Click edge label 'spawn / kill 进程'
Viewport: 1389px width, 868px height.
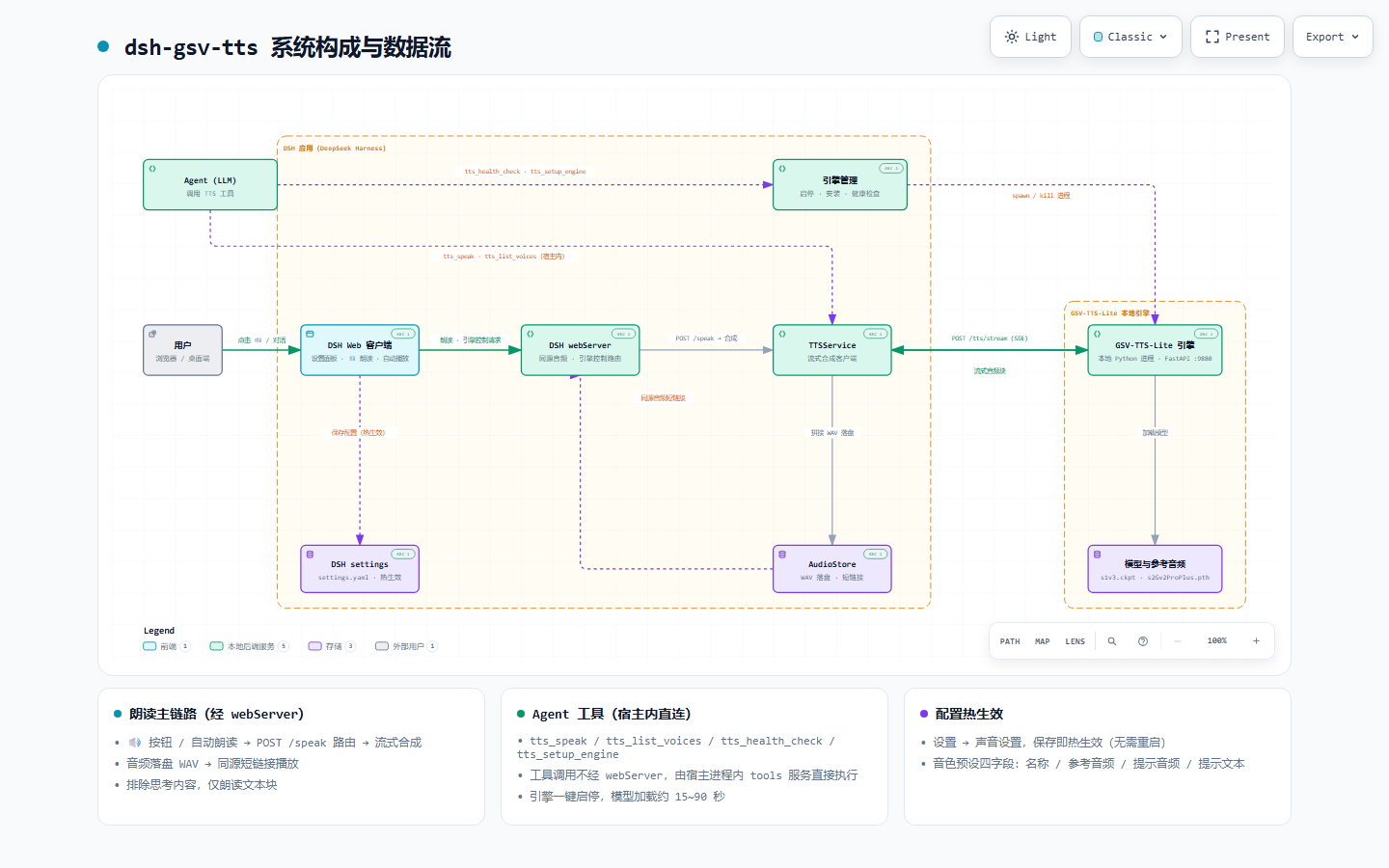[1041, 196]
